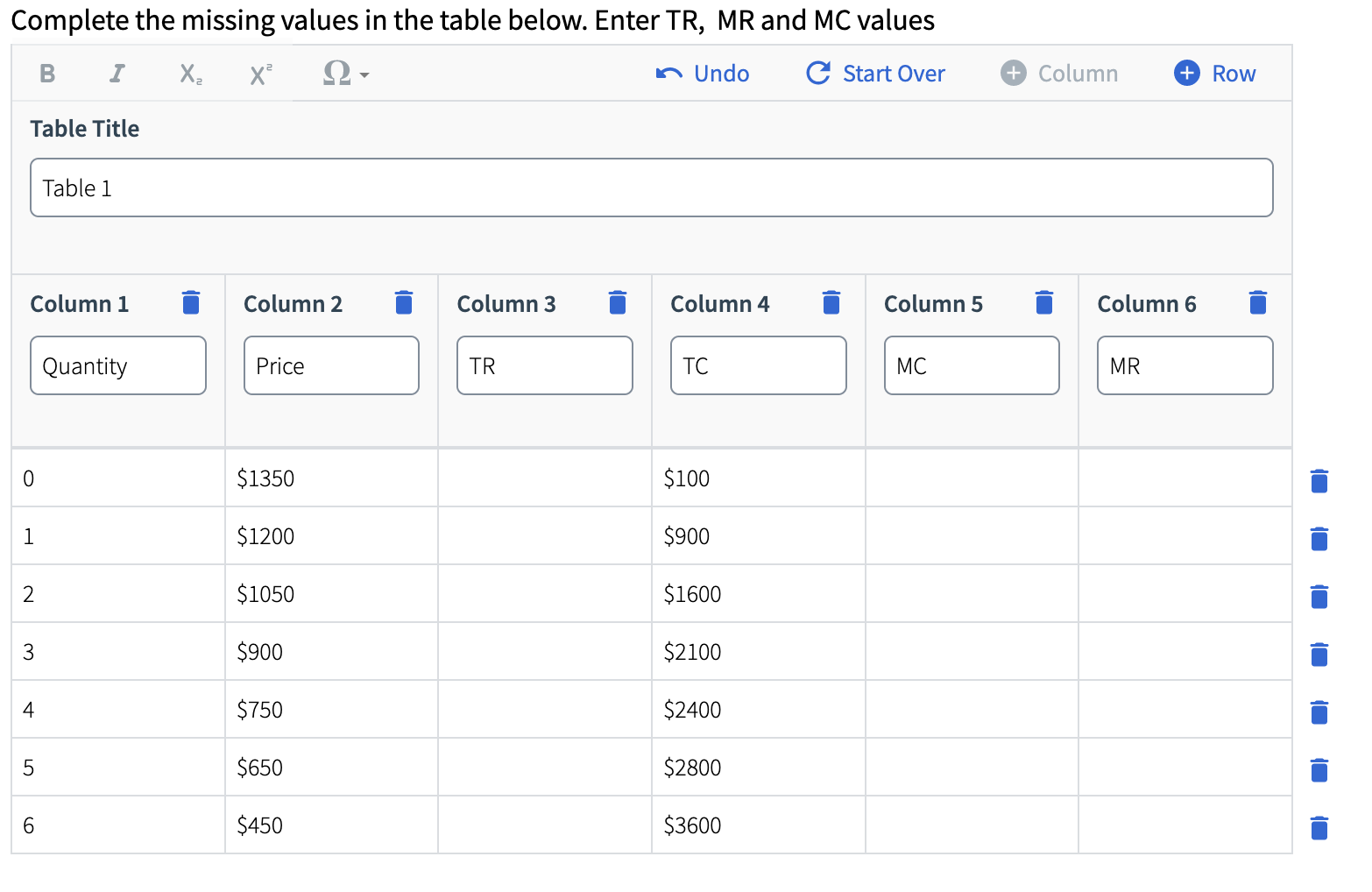The image size is (1372, 892).
Task: Click the plus icon next to Row
Action: coord(1186,74)
